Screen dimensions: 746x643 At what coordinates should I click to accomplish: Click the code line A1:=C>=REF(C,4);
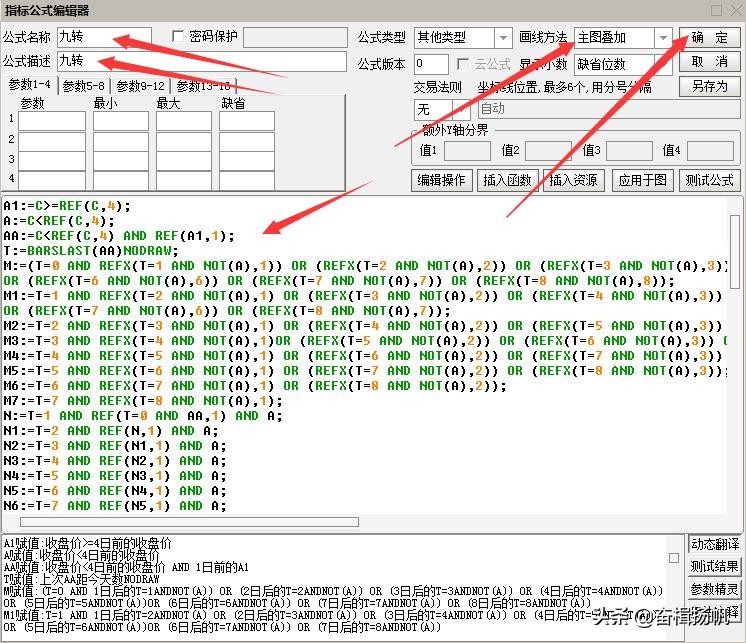pyautogui.click(x=67, y=206)
